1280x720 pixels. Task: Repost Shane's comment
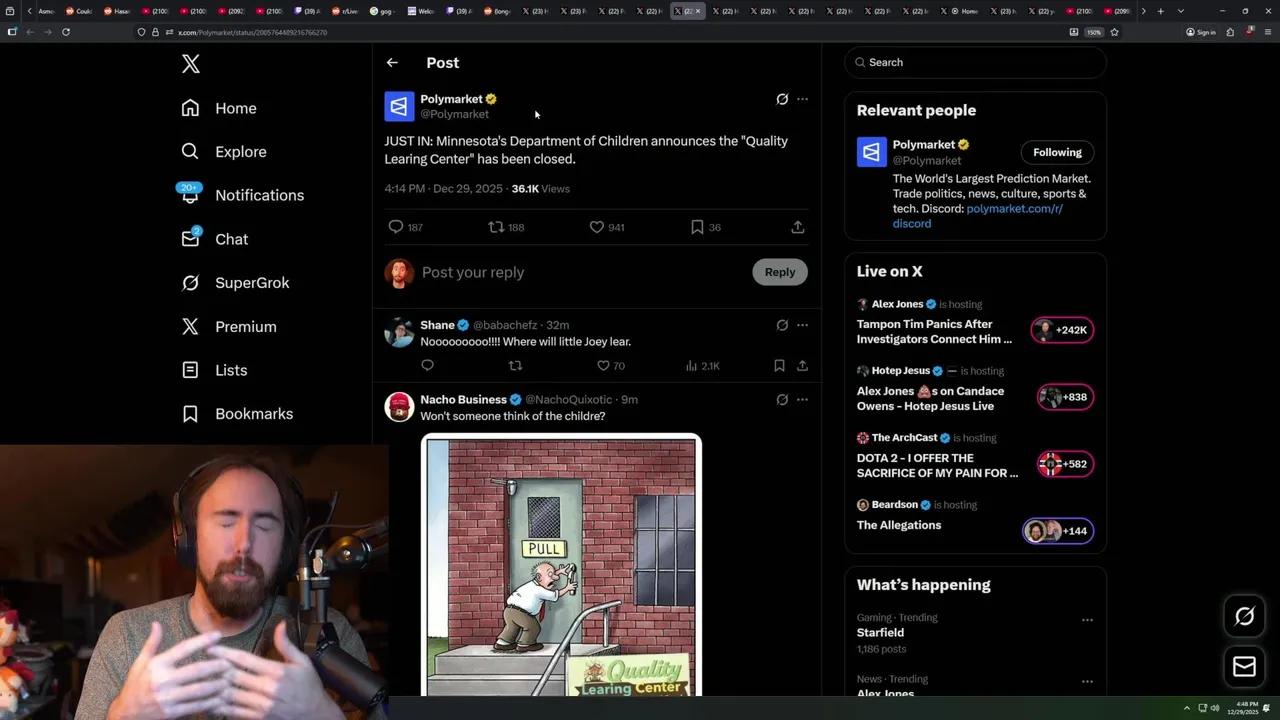click(x=515, y=366)
